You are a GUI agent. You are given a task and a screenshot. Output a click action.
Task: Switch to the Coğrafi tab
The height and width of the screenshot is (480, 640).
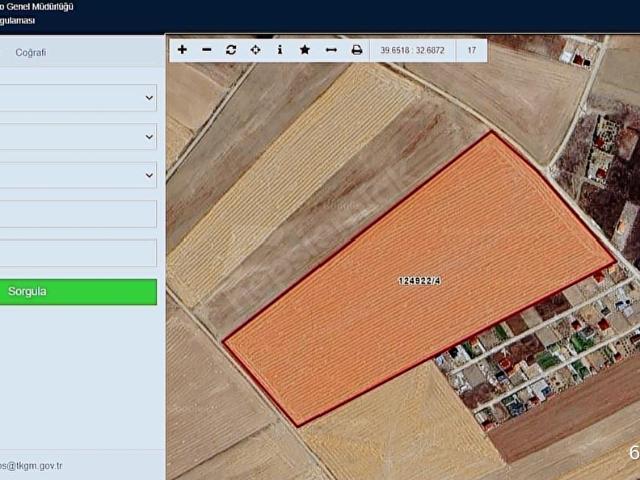30,53
